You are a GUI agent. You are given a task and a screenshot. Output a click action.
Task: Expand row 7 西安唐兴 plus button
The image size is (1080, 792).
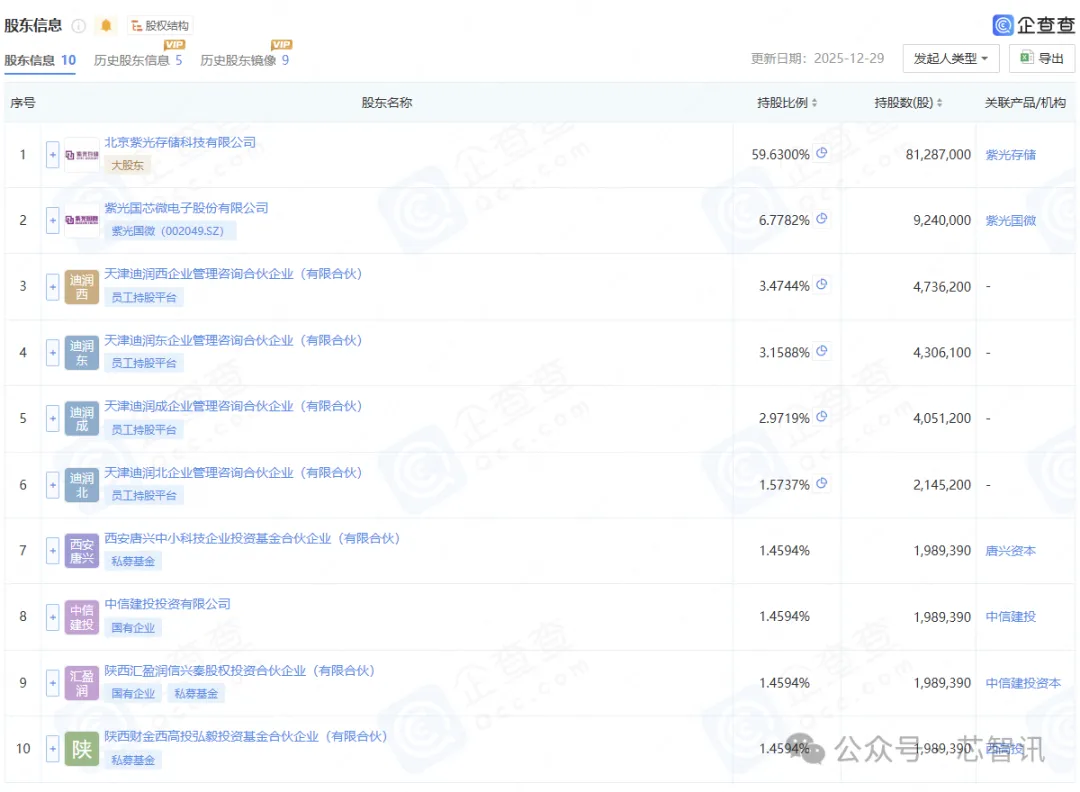point(52,551)
